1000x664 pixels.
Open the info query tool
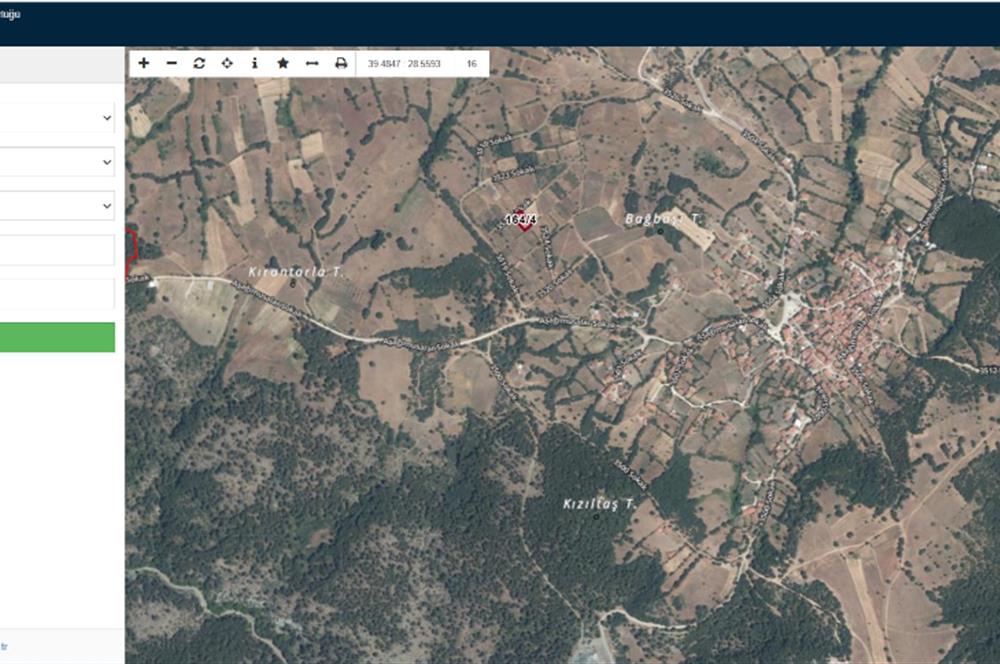tap(255, 63)
